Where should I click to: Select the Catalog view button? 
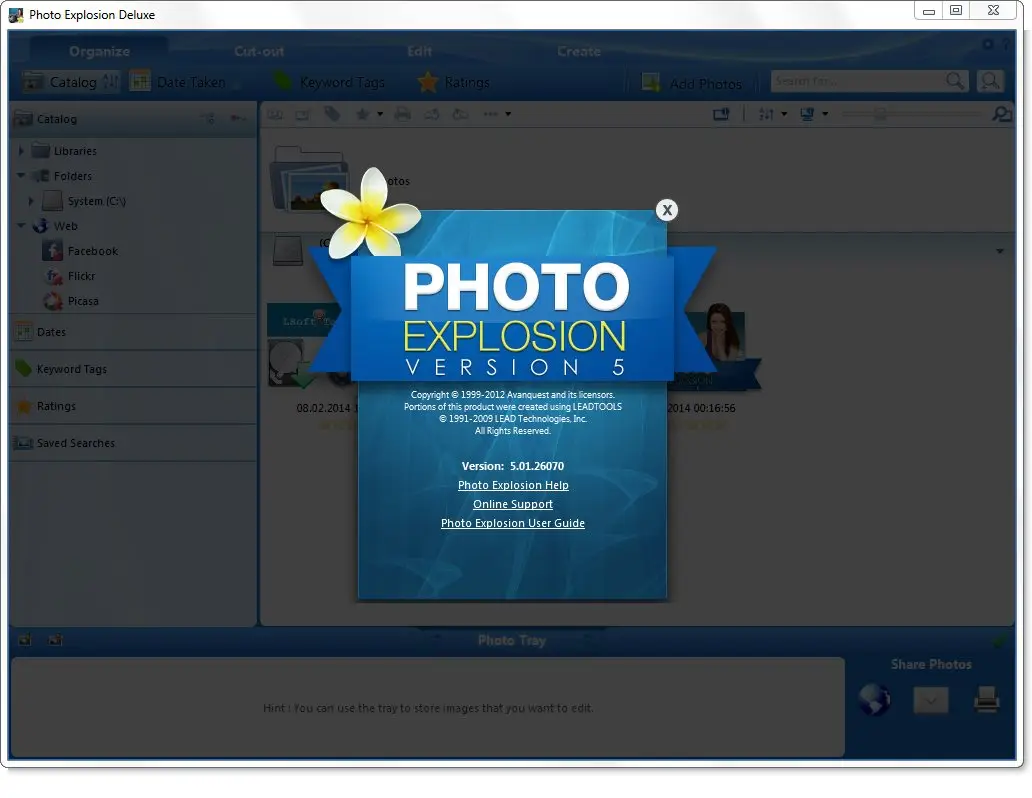(70, 82)
